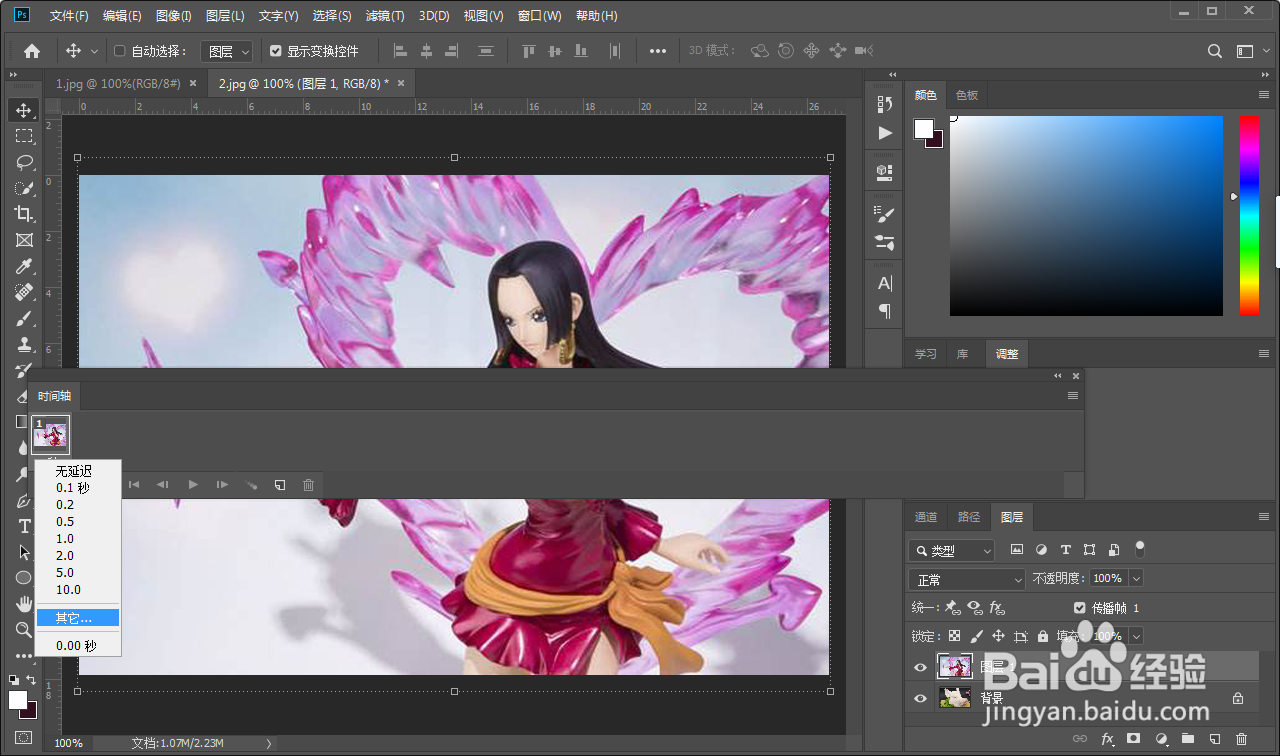Open the 正常 blend mode dropdown

(x=967, y=579)
